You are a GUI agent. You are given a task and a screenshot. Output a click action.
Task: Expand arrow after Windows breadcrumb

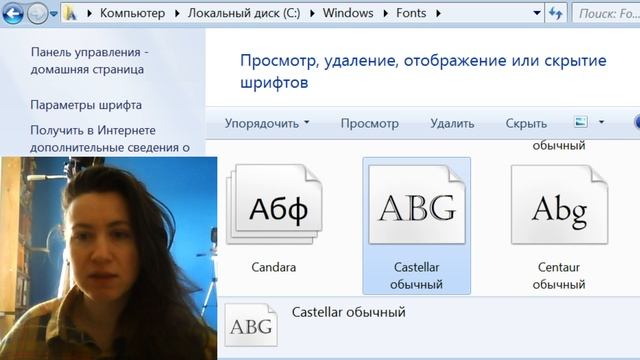(385, 13)
